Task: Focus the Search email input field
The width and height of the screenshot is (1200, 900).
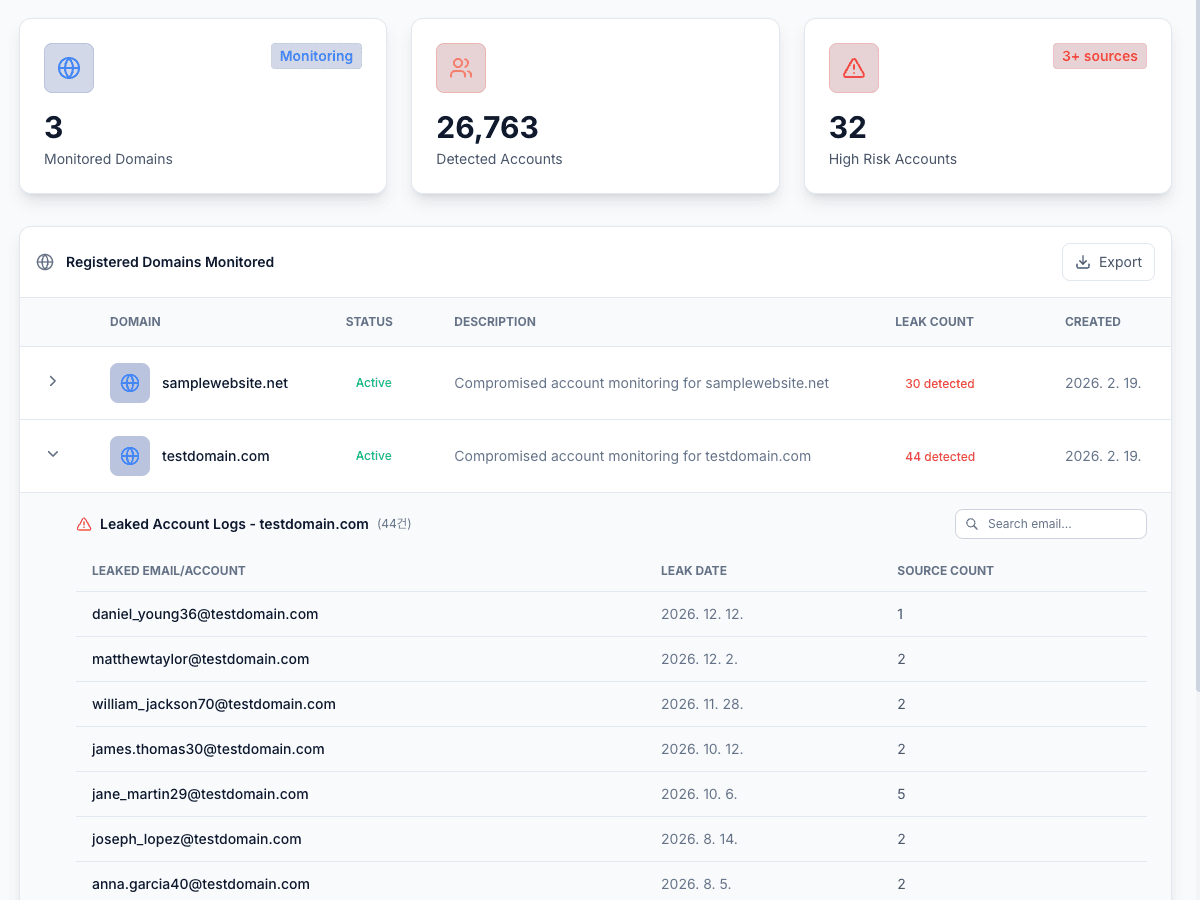Action: [1060, 524]
